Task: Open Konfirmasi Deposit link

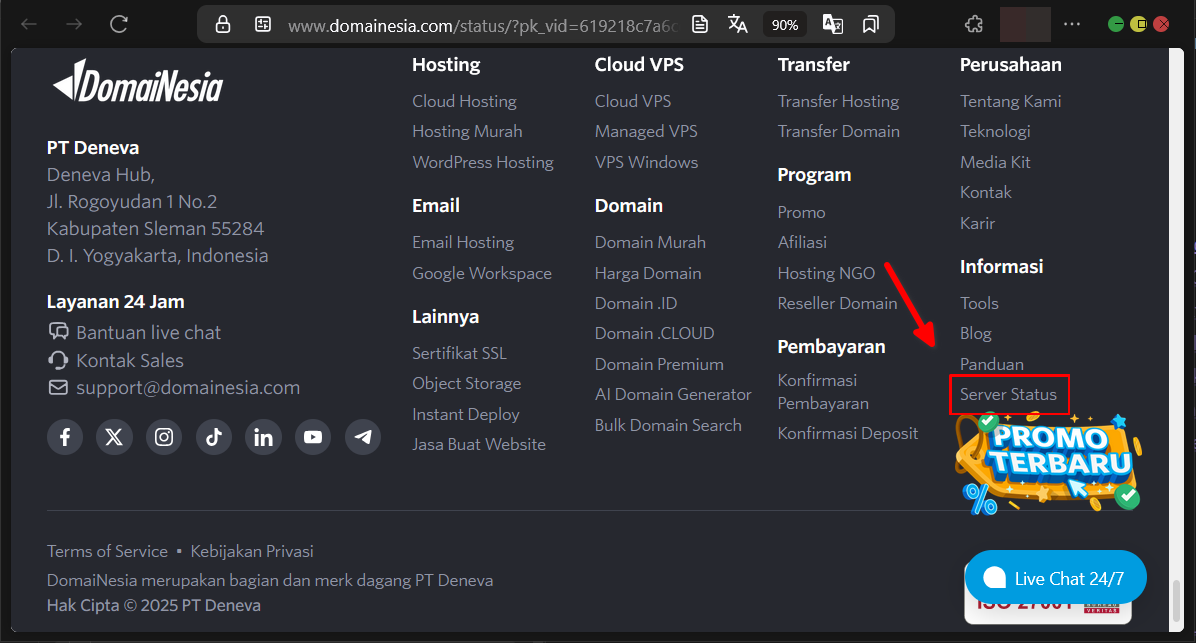Action: pyautogui.click(x=848, y=433)
